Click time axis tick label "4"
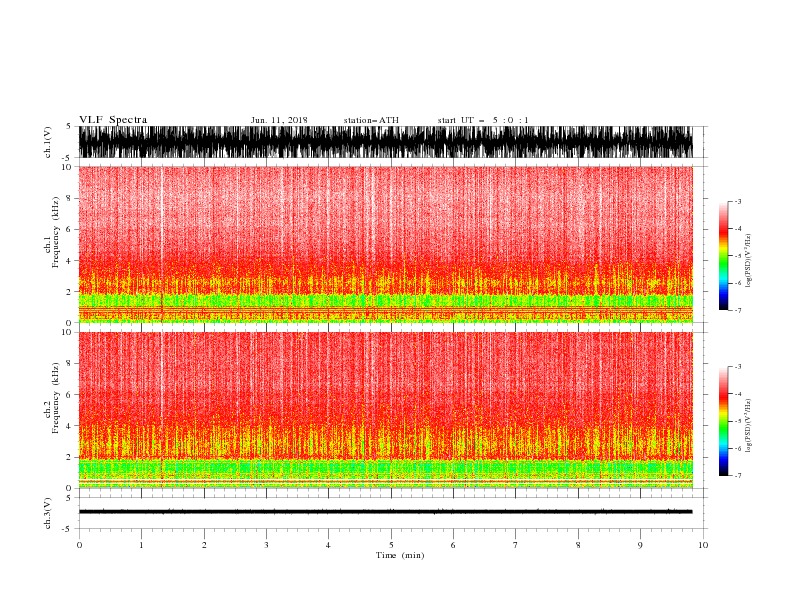The image size is (792, 612). tap(328, 545)
